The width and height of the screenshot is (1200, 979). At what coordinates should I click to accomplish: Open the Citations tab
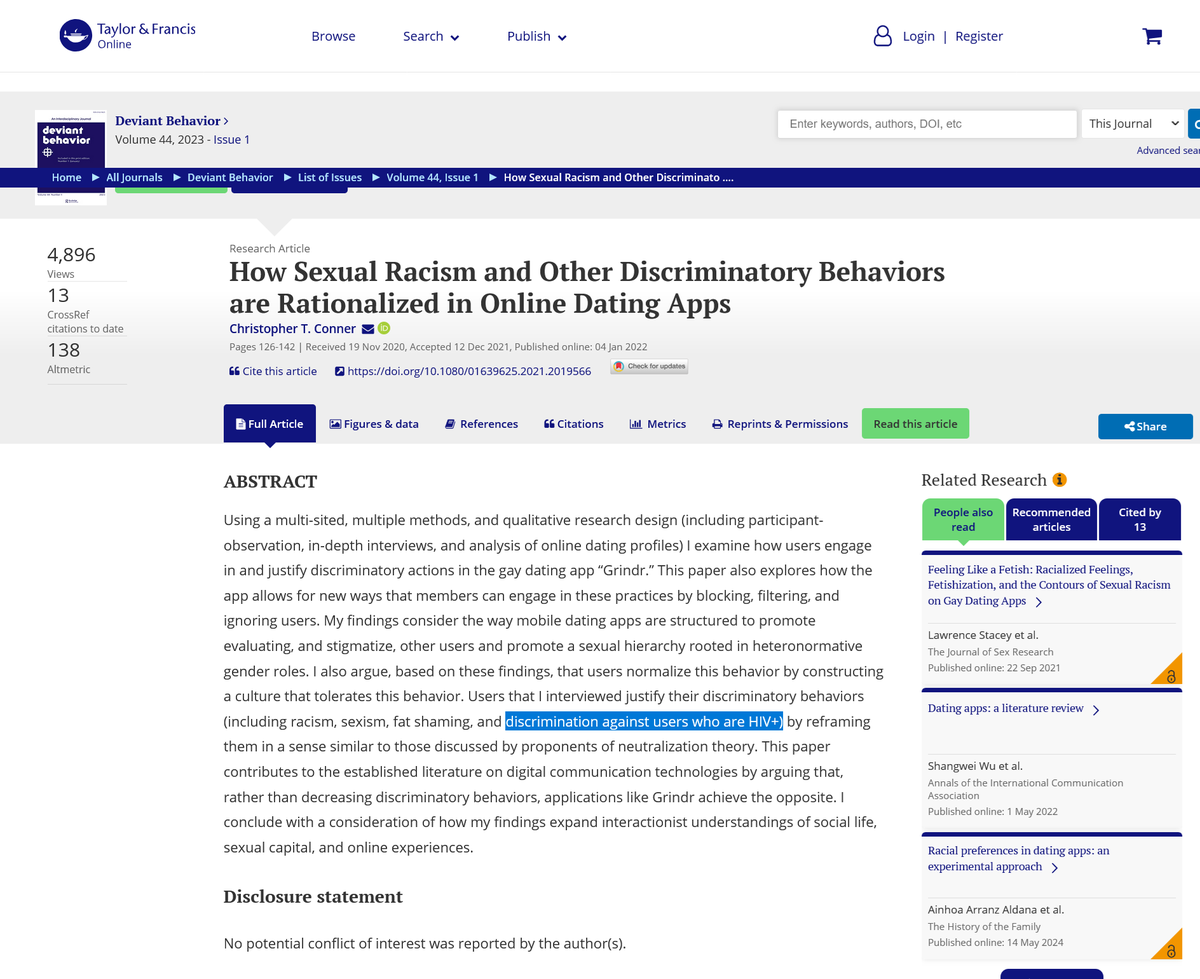pos(574,424)
